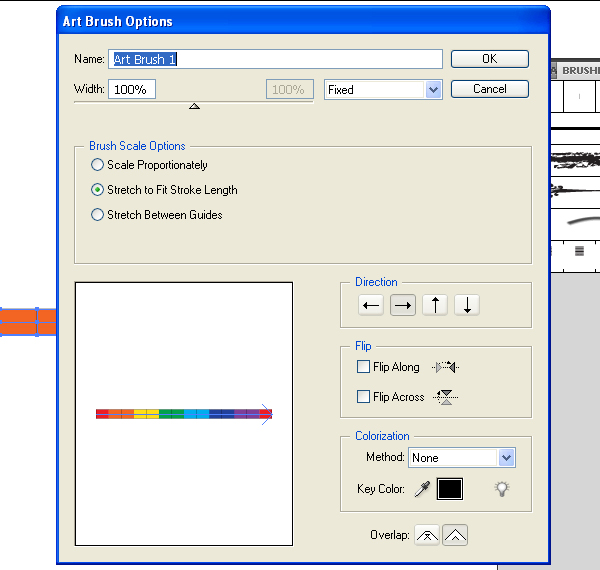Open colorization tips lightbulb icon
Image resolution: width=600 pixels, height=570 pixels.
(502, 489)
